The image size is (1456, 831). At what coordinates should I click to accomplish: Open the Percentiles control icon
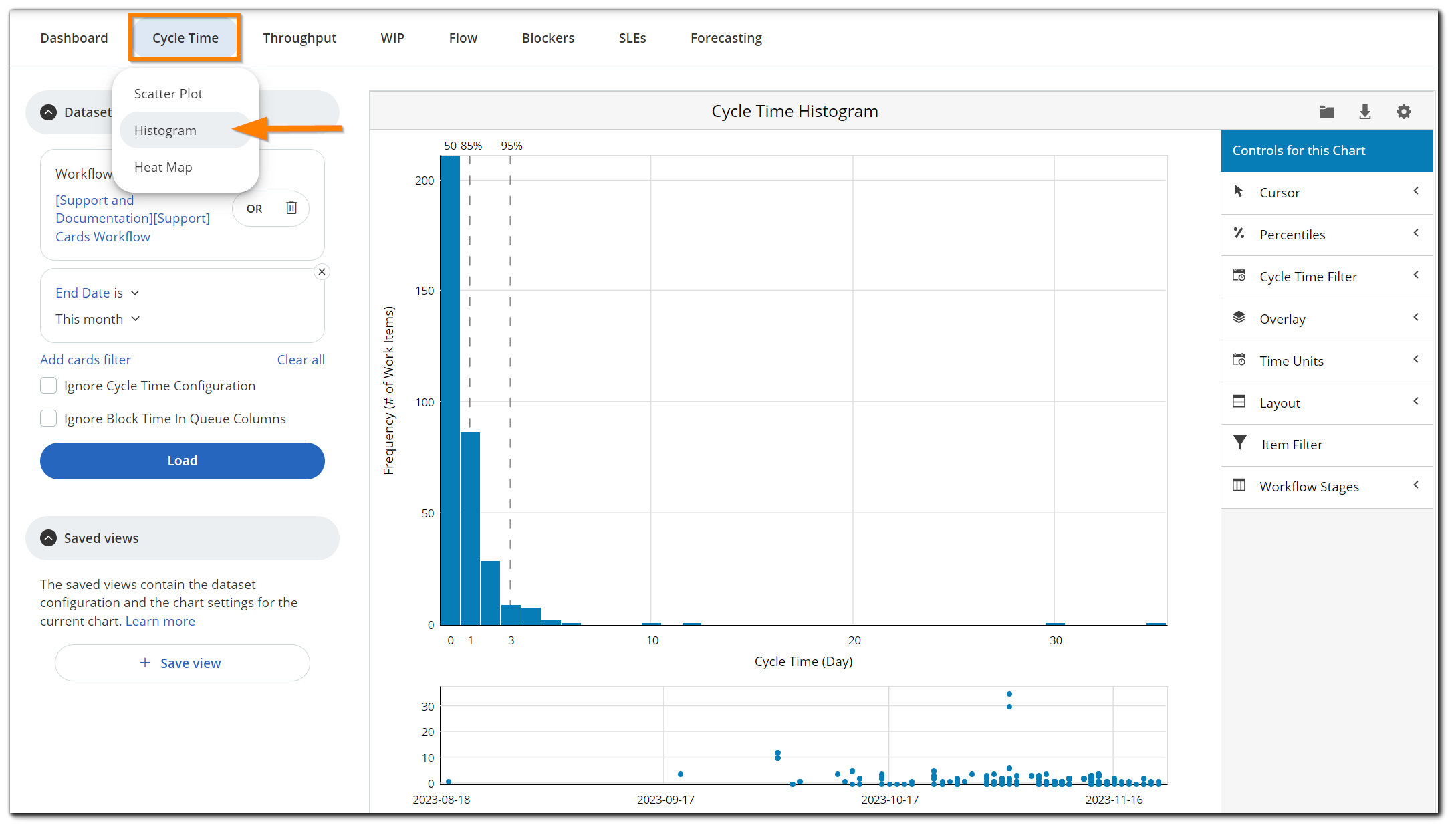click(1239, 234)
